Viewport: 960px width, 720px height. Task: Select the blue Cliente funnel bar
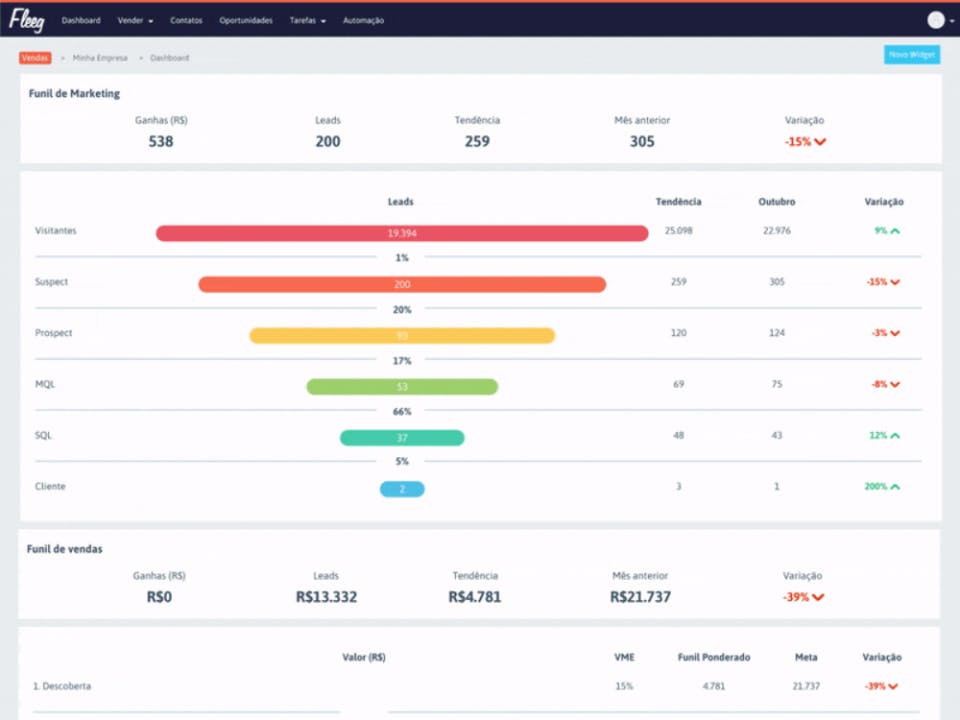402,489
